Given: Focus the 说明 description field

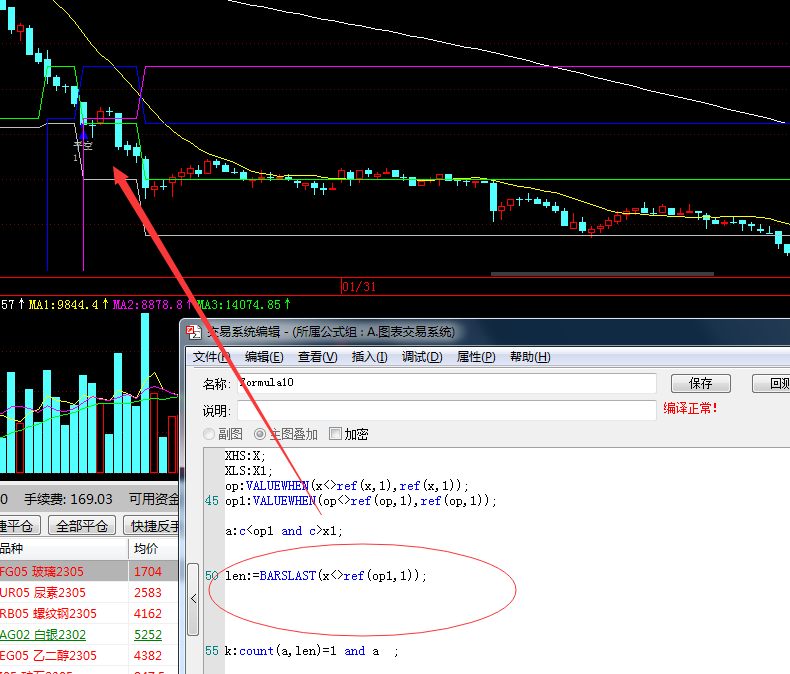Looking at the screenshot, I should (447, 411).
